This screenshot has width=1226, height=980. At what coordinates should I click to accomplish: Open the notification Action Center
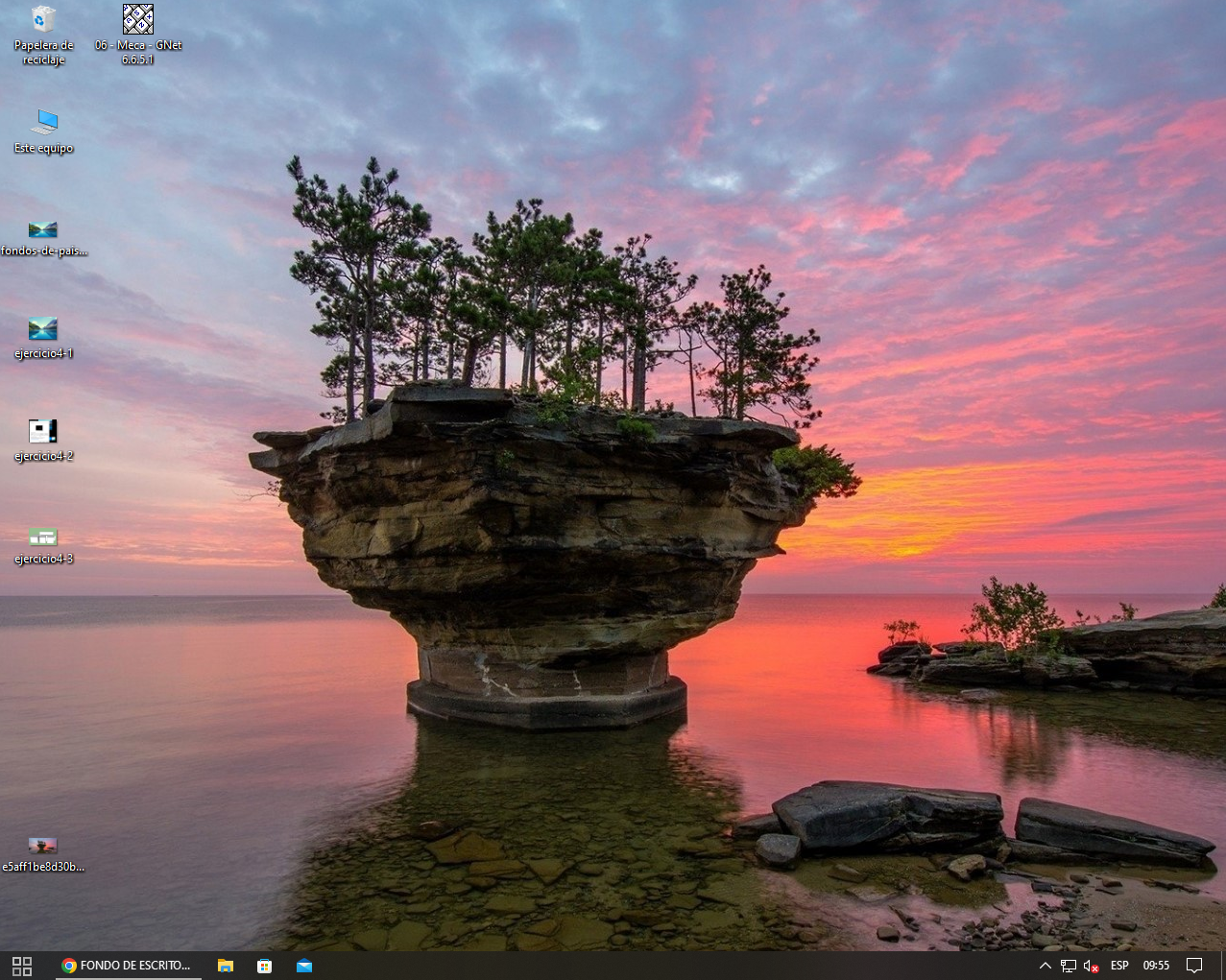1194,966
